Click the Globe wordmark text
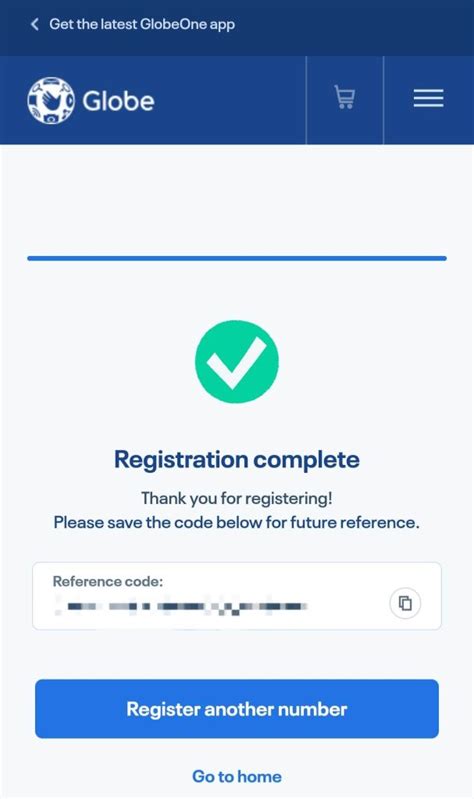Image resolution: width=474 pixels, height=799 pixels. click(118, 101)
